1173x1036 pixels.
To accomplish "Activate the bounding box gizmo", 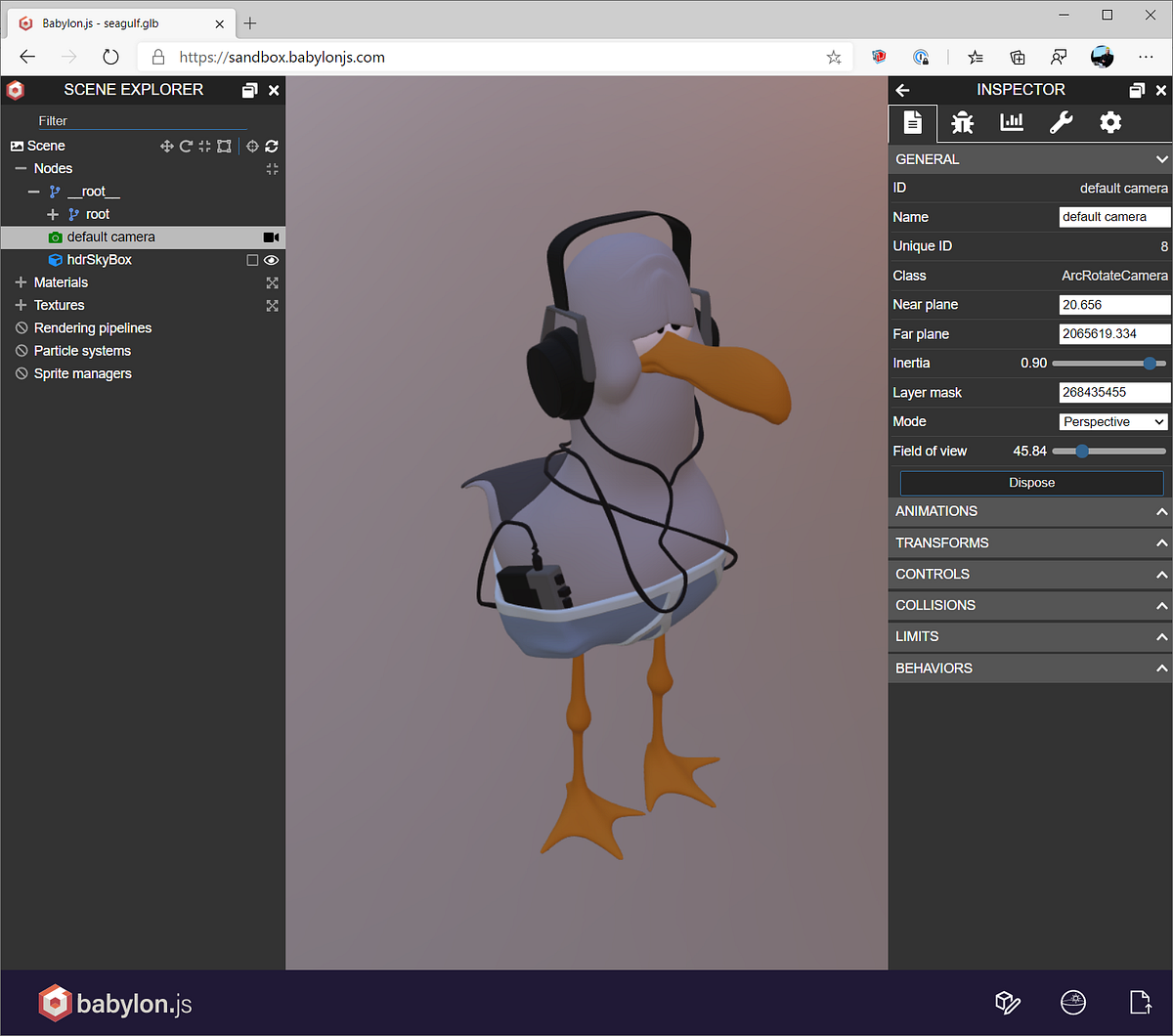I will click(223, 147).
